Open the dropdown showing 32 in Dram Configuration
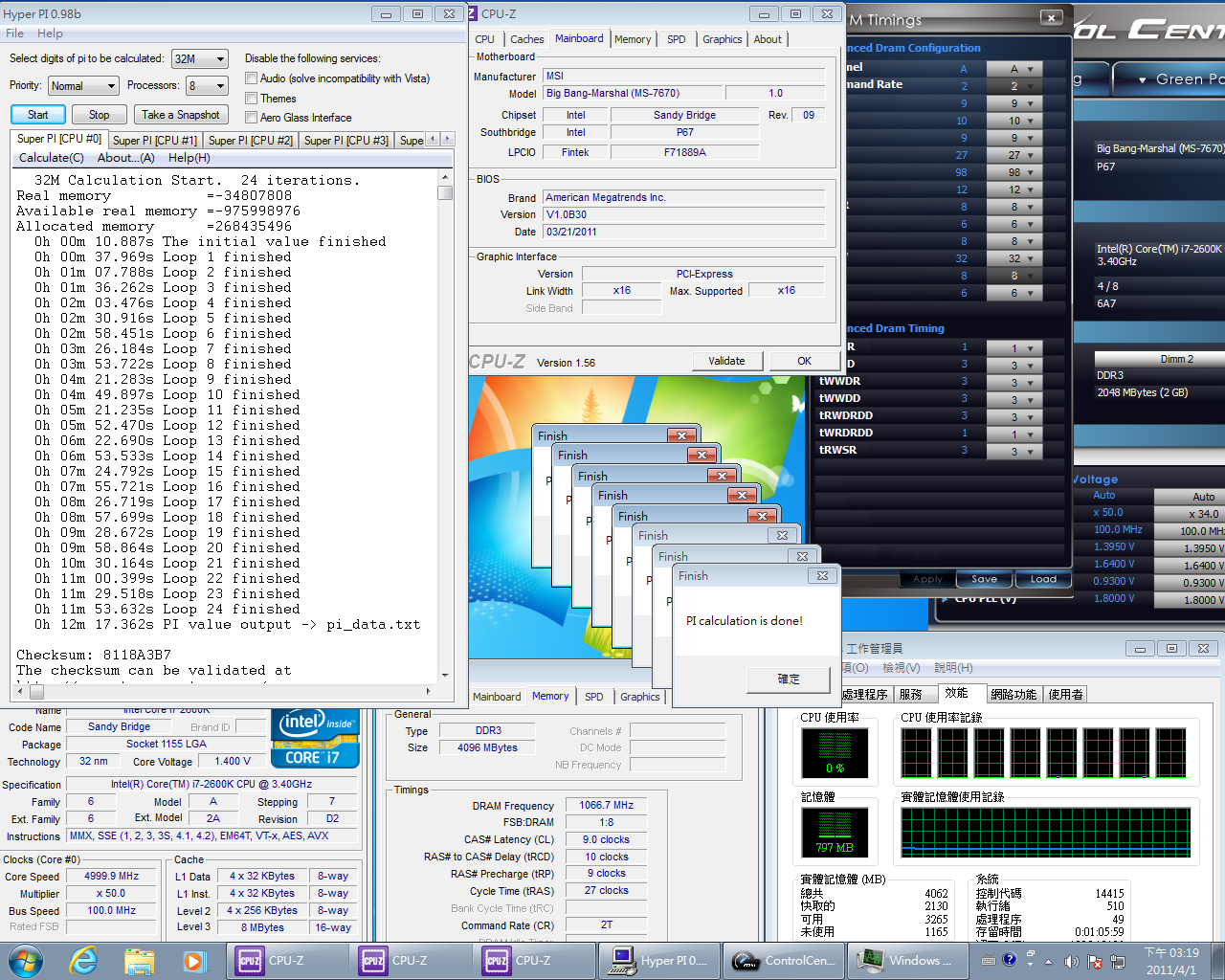The image size is (1225, 980). tap(1015, 258)
